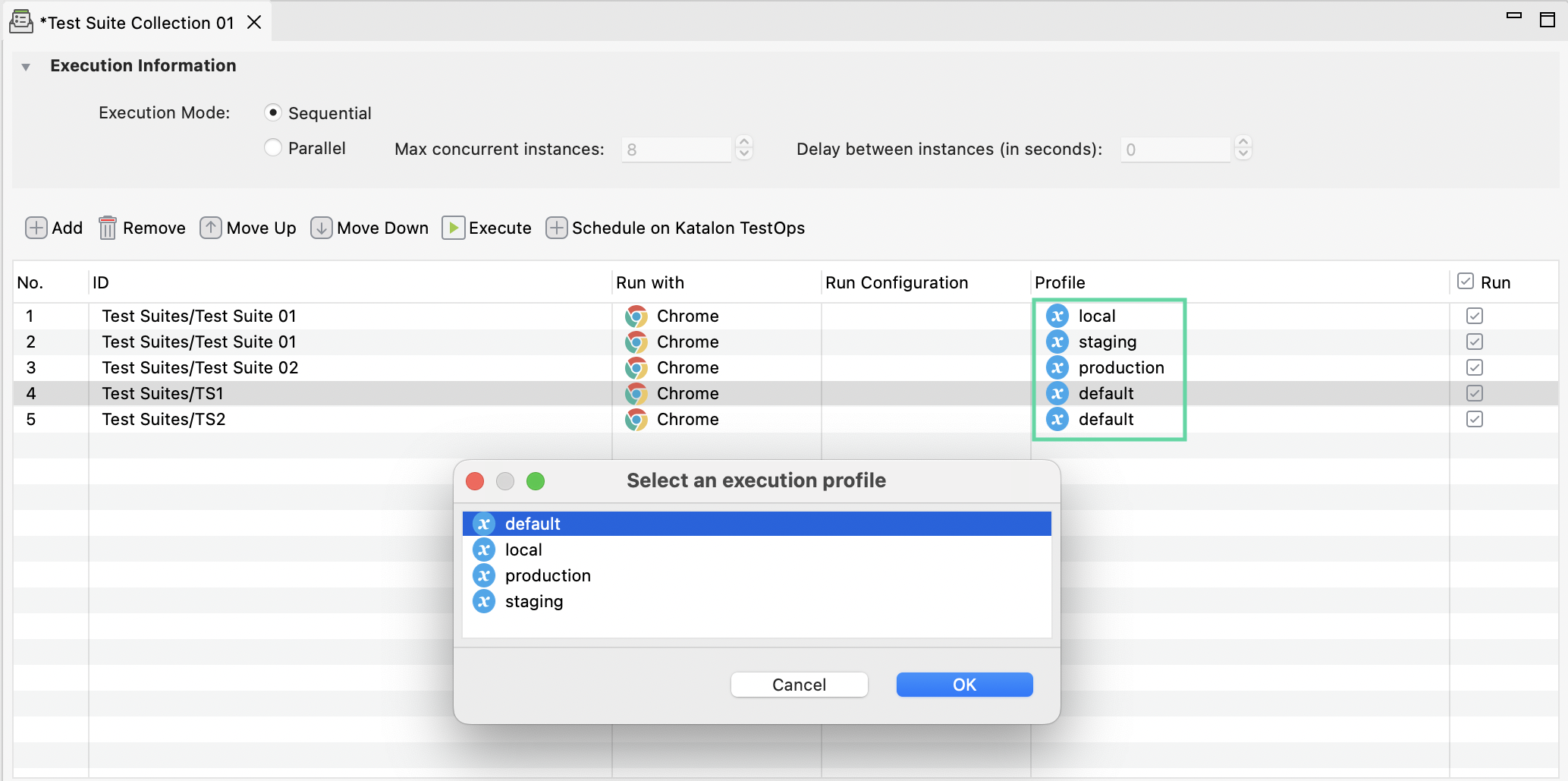Click the Add toolbar icon
The image size is (1568, 781).
[36, 228]
